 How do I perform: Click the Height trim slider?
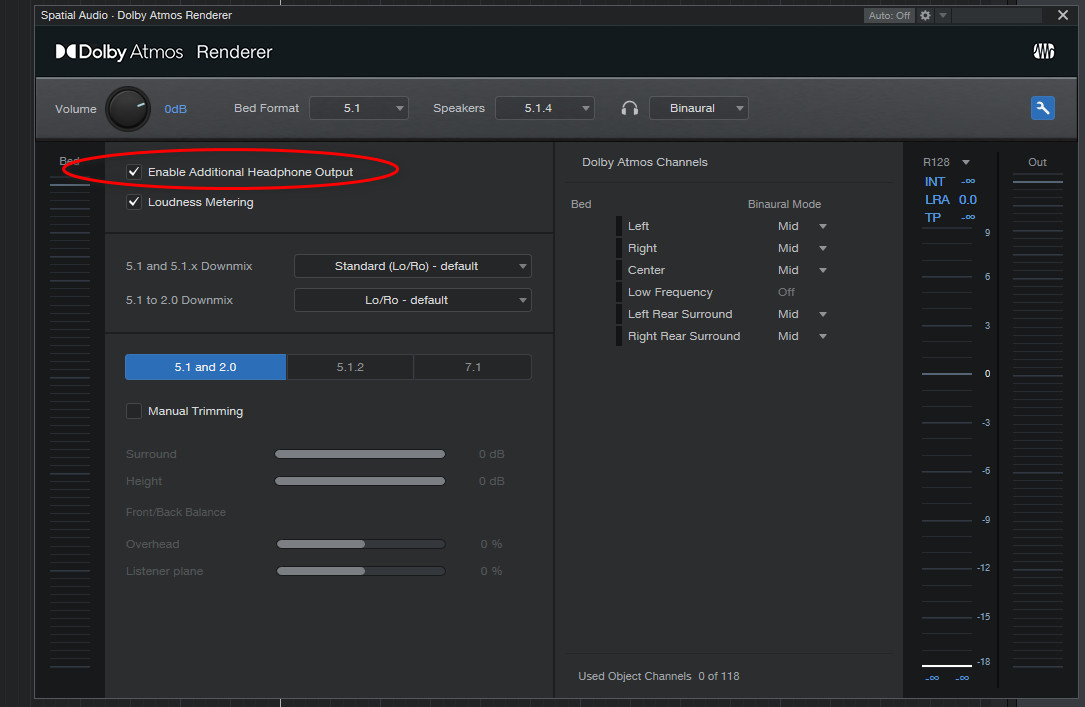pos(360,481)
